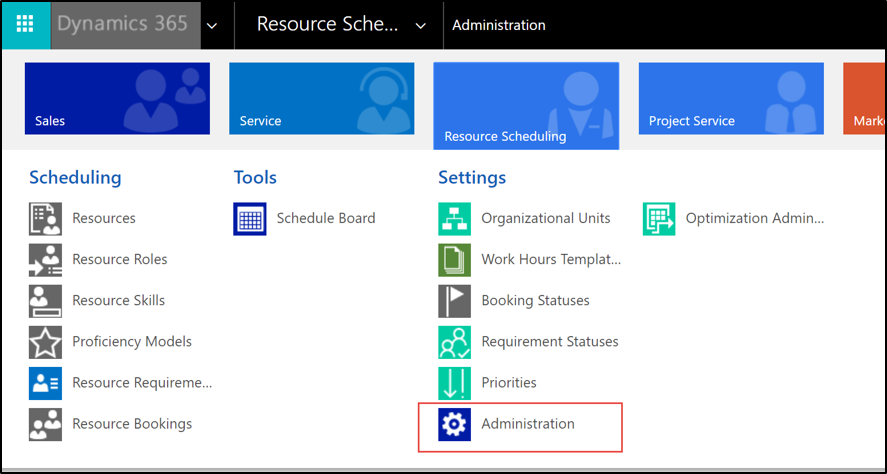The image size is (887, 474).
Task: Open Resource Bookings entry
Action: [x=132, y=424]
